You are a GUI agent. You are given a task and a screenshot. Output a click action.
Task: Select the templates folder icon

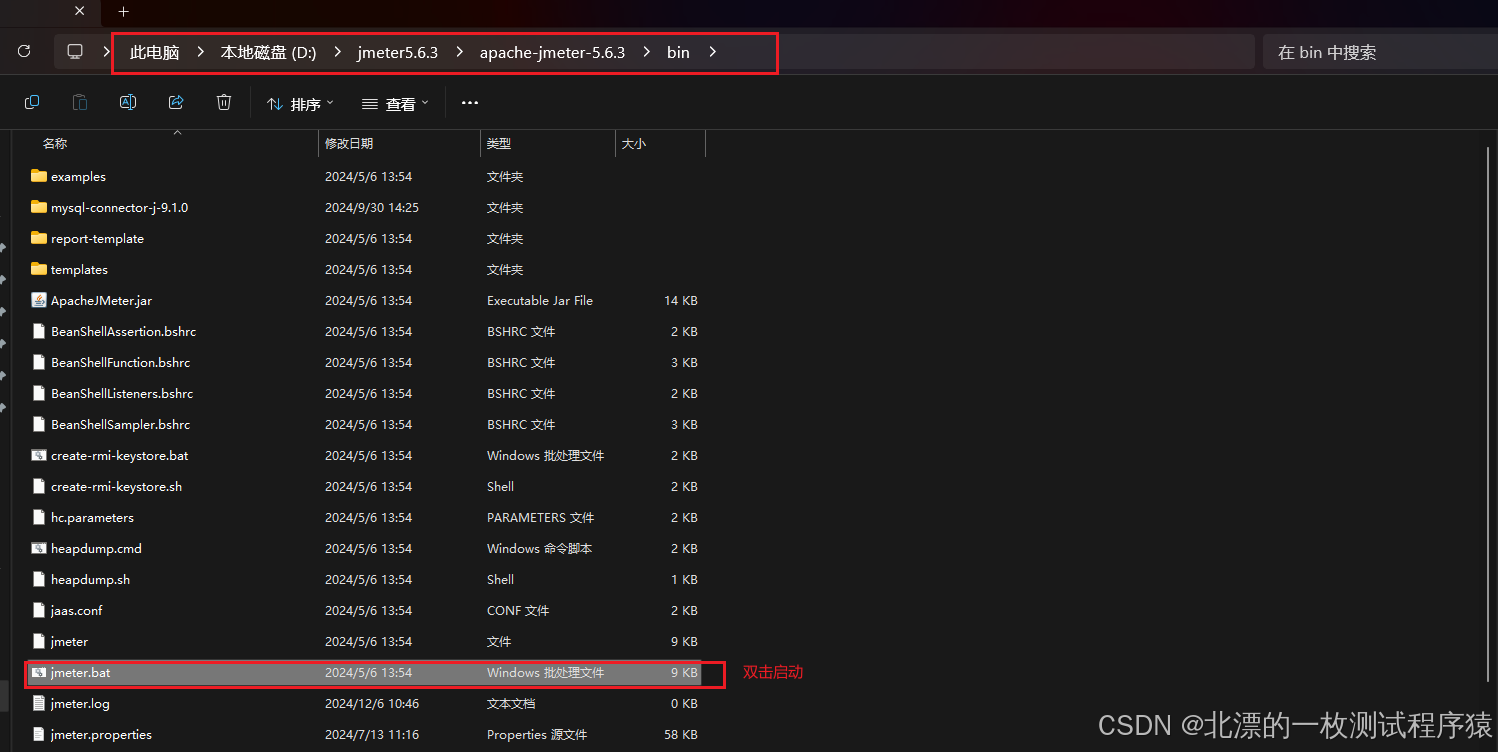pyautogui.click(x=39, y=269)
